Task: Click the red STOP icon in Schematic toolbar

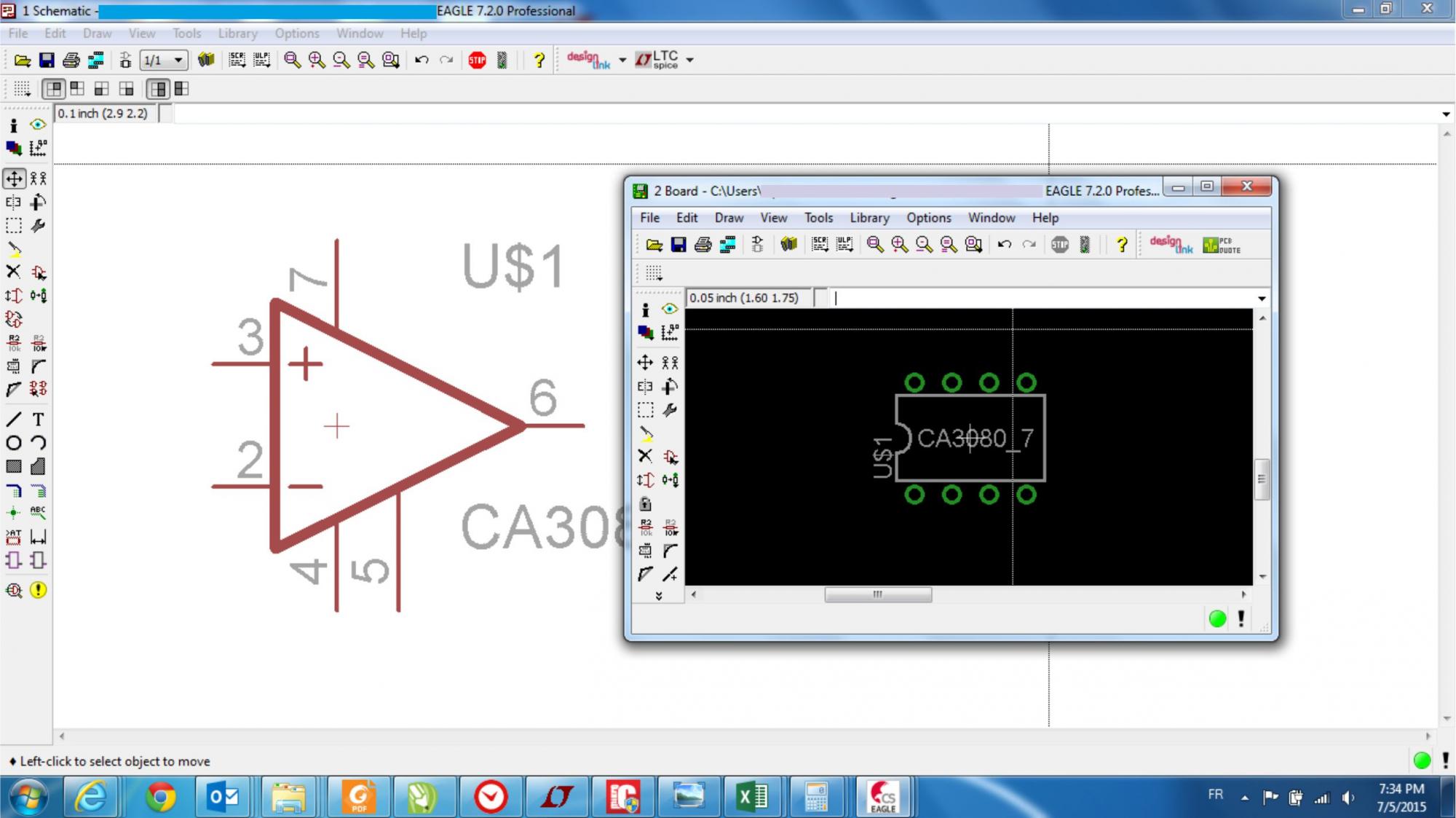Action: point(477,60)
